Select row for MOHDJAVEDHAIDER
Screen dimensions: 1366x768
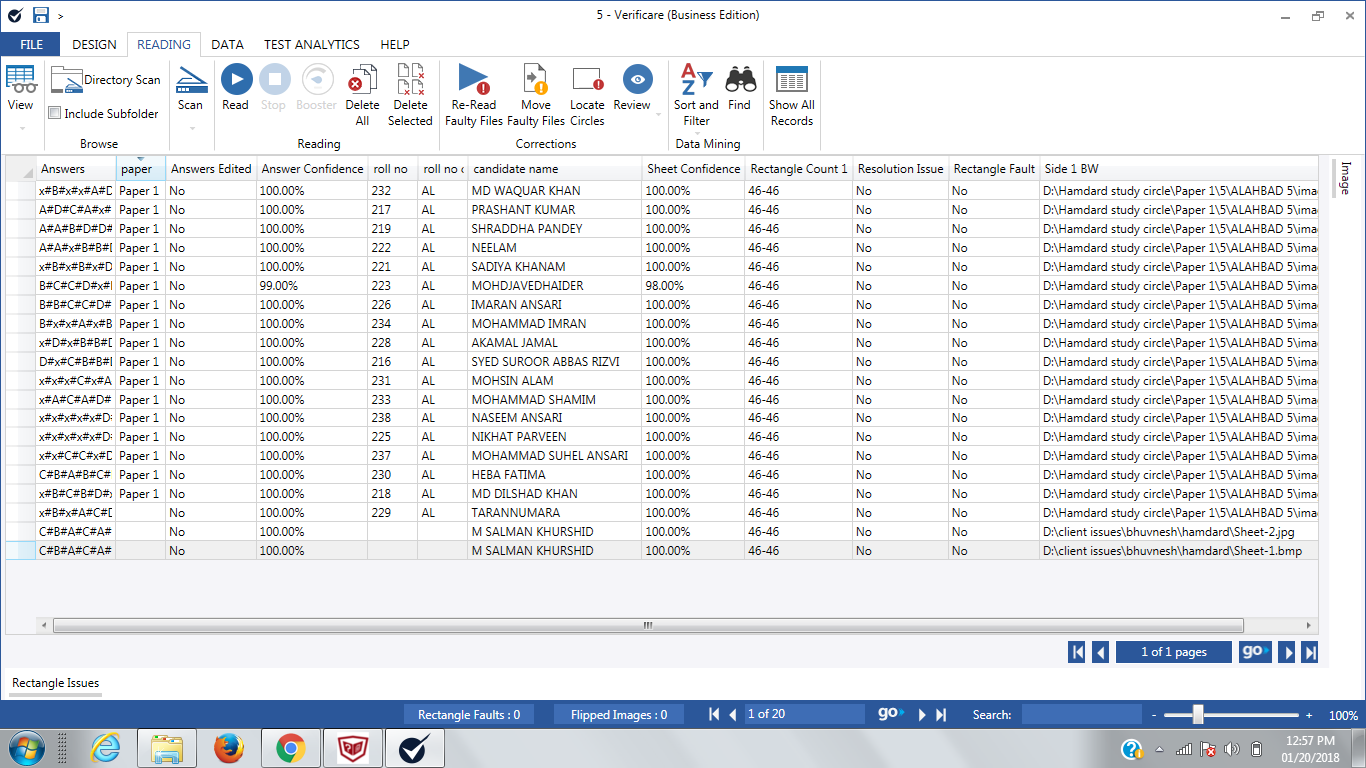click(662, 285)
